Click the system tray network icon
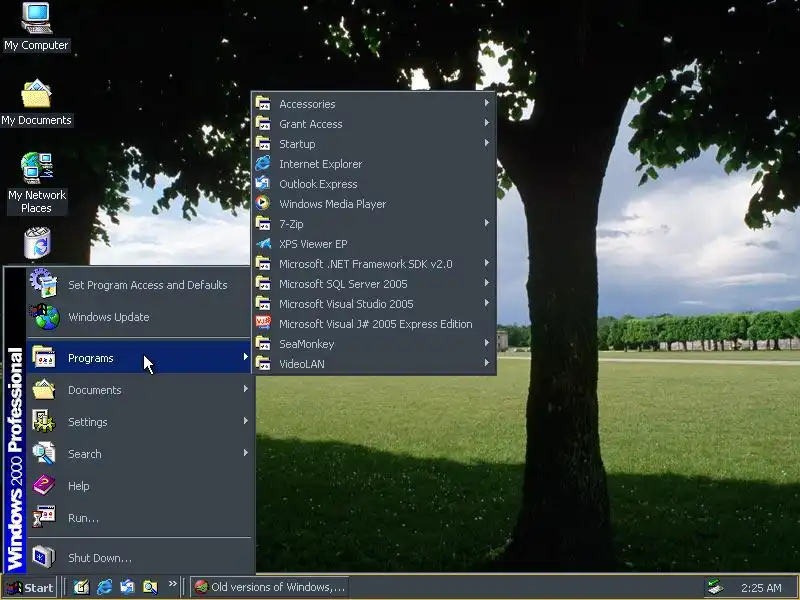Viewport: 800px width, 600px height. click(715, 587)
